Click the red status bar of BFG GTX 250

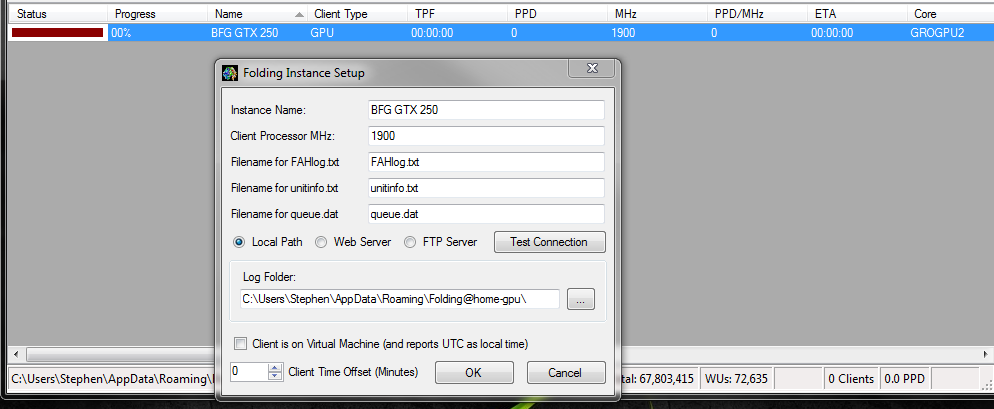[57, 32]
